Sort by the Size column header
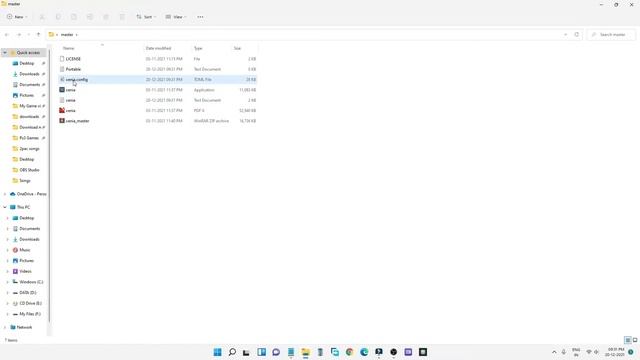The image size is (640, 360). point(237,48)
